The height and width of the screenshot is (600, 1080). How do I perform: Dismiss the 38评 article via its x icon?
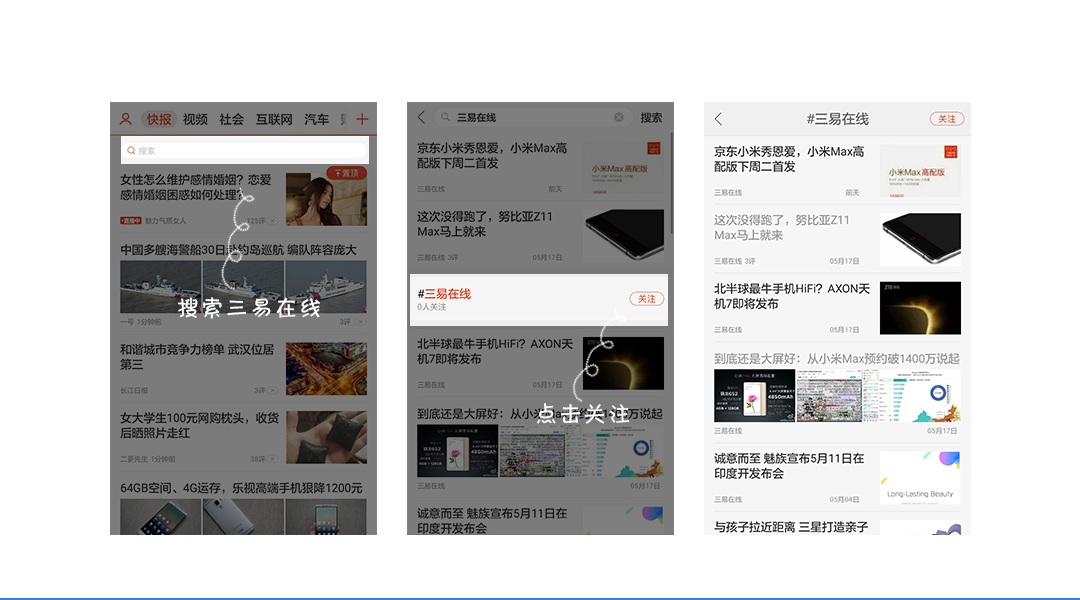(273, 459)
